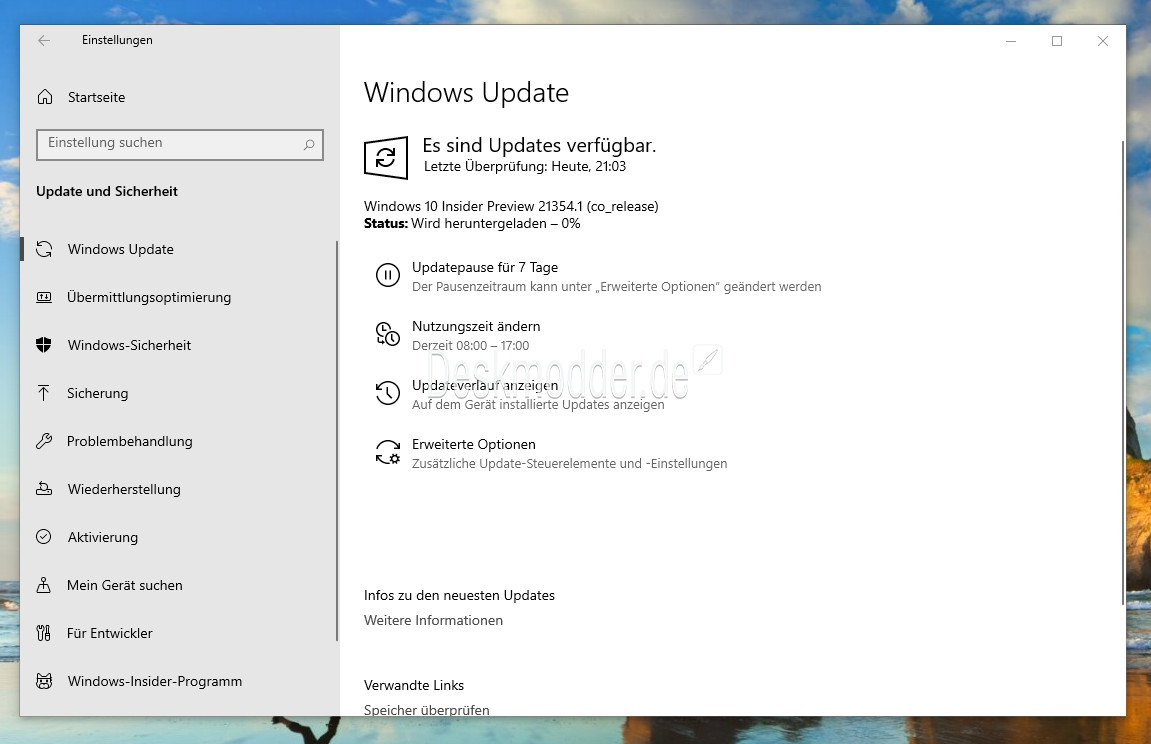Click the Startseite home icon

click(x=45, y=97)
